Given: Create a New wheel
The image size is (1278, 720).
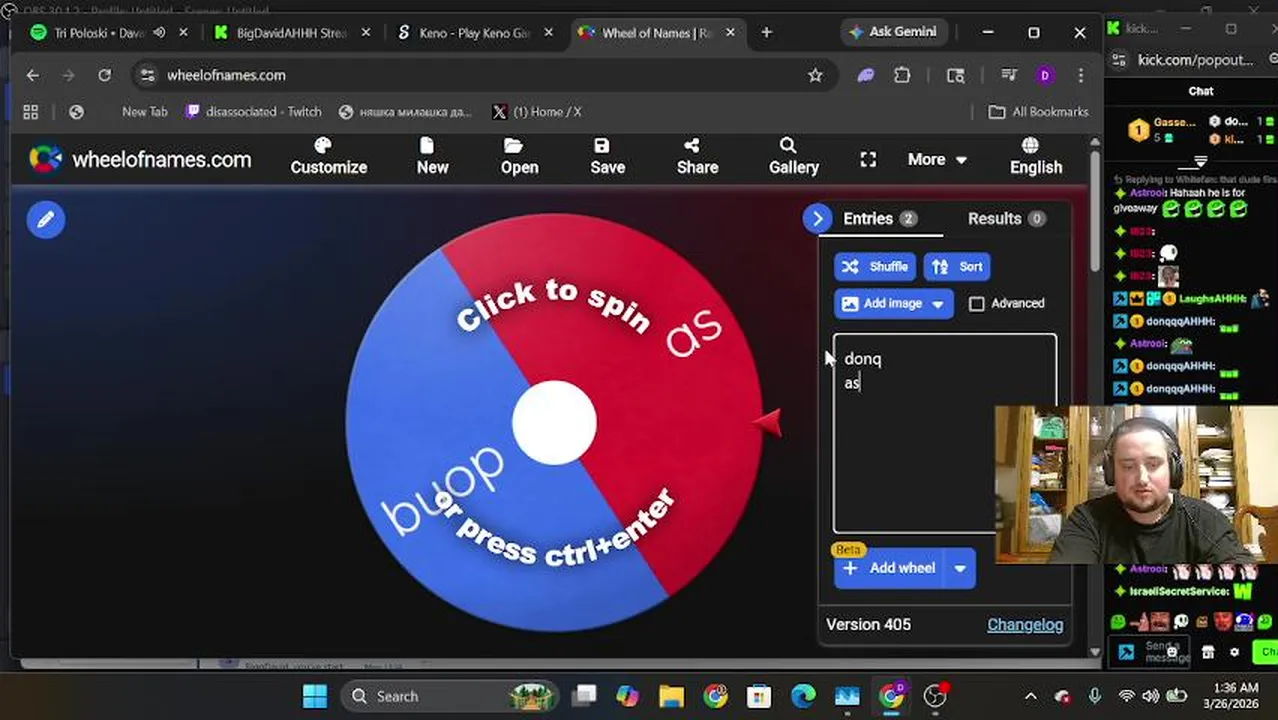Looking at the screenshot, I should click(x=432, y=157).
